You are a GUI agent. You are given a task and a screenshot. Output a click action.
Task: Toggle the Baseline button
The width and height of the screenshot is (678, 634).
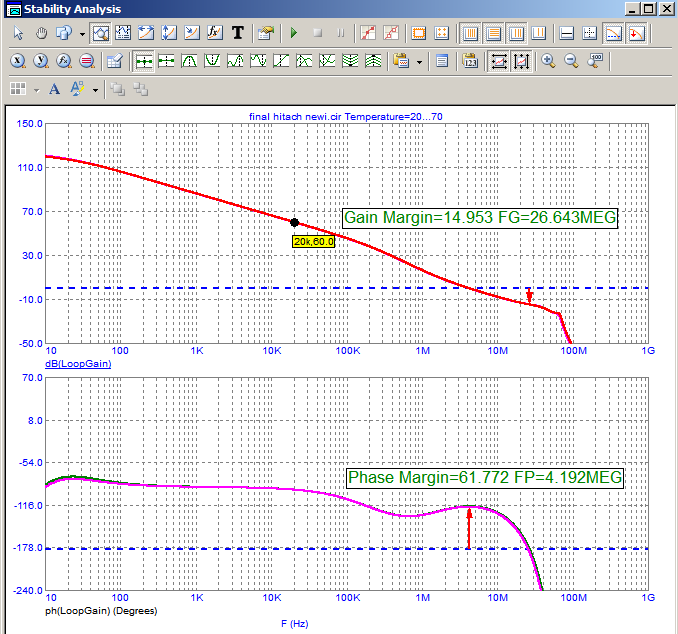[566, 33]
